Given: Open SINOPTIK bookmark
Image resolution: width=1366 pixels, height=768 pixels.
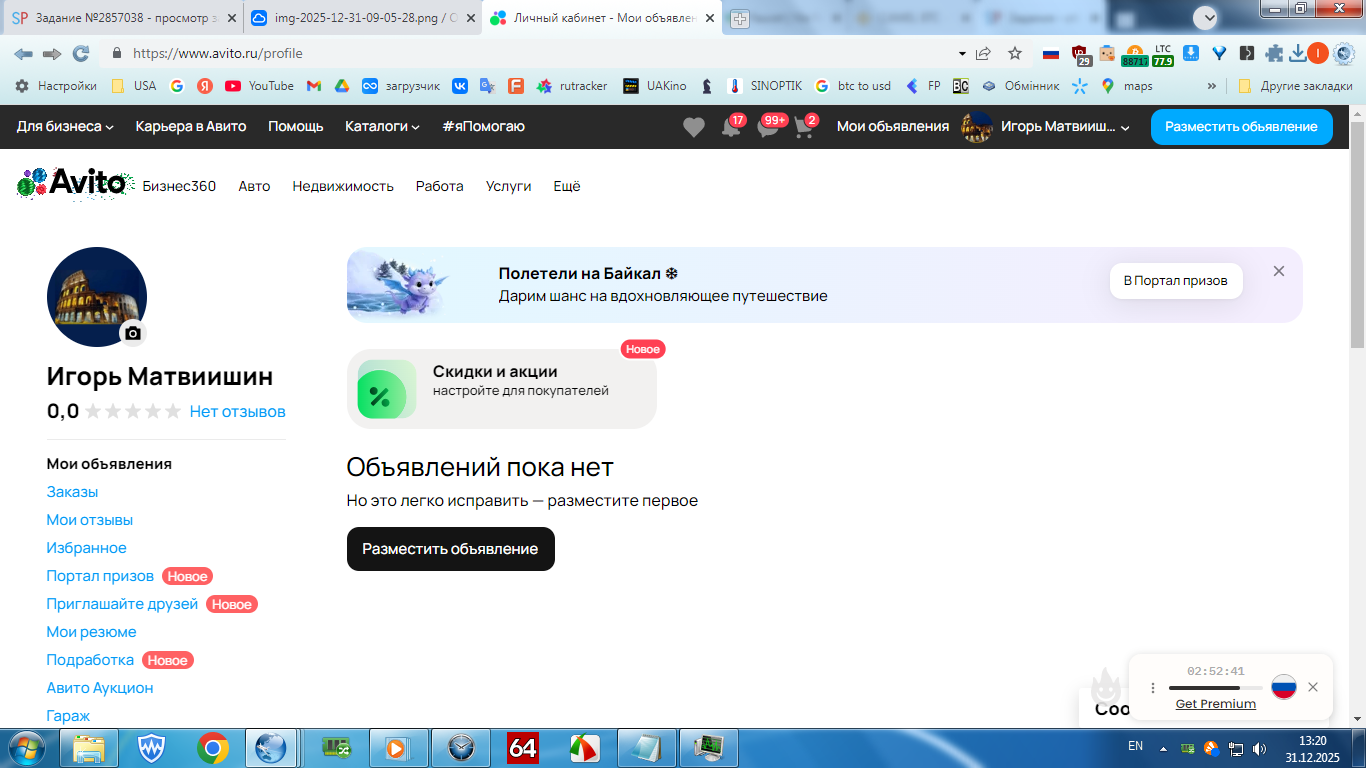Looking at the screenshot, I should tap(765, 86).
